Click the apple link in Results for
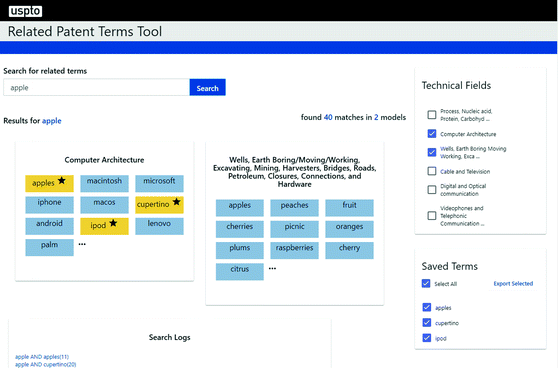 point(52,121)
